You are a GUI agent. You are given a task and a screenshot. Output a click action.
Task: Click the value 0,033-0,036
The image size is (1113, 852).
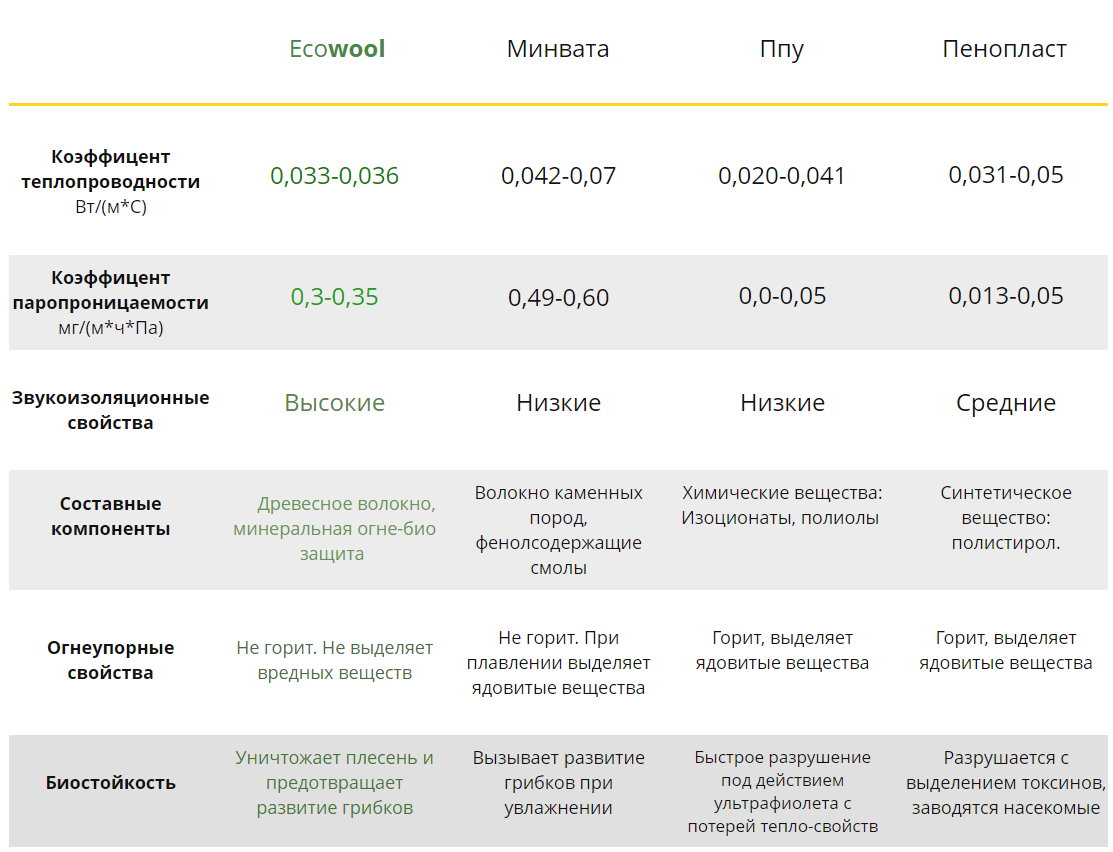click(334, 175)
